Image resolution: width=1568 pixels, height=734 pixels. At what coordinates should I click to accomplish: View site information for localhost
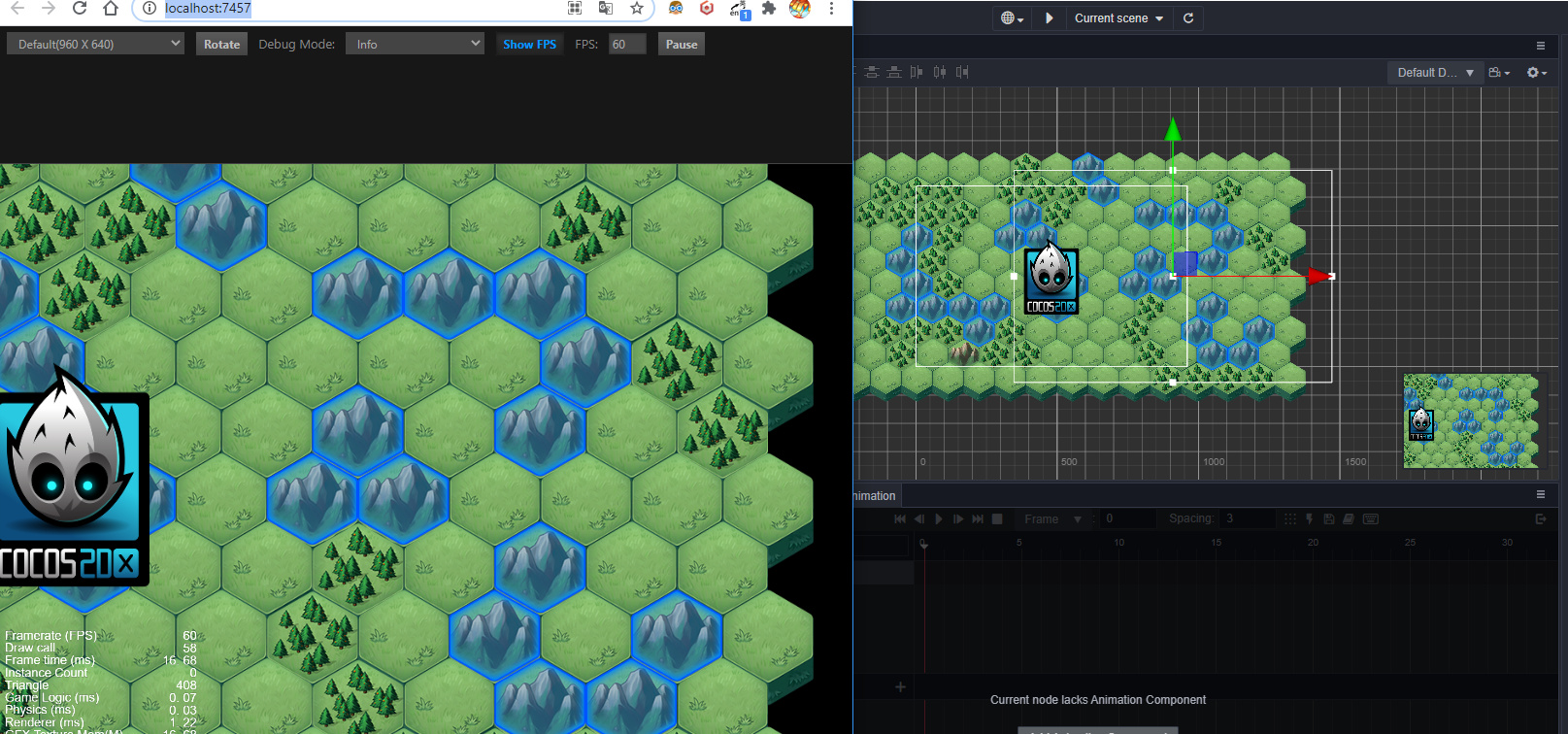click(x=149, y=9)
